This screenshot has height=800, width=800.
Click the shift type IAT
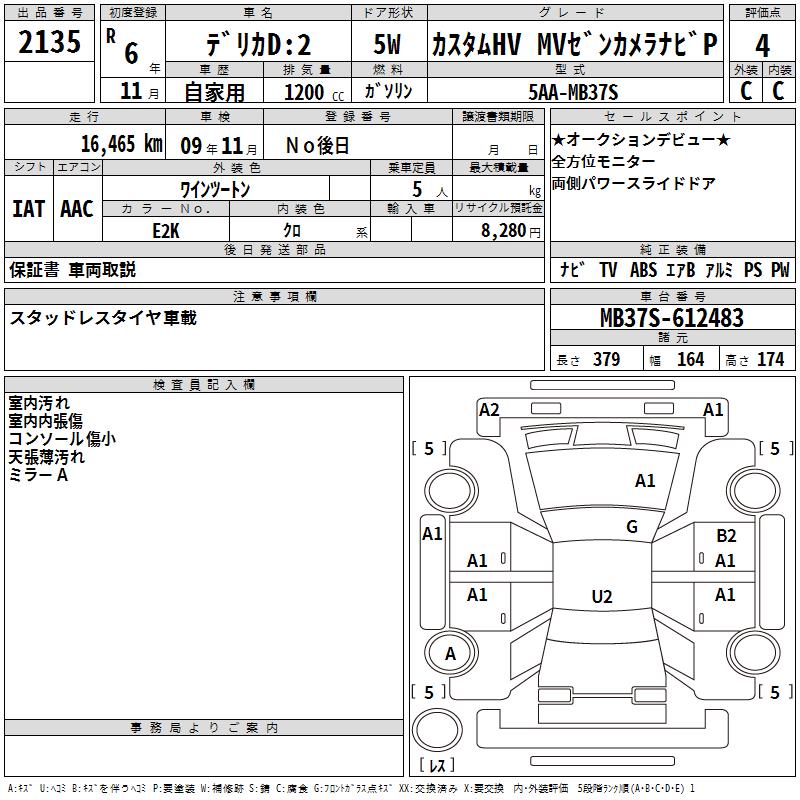(29, 209)
